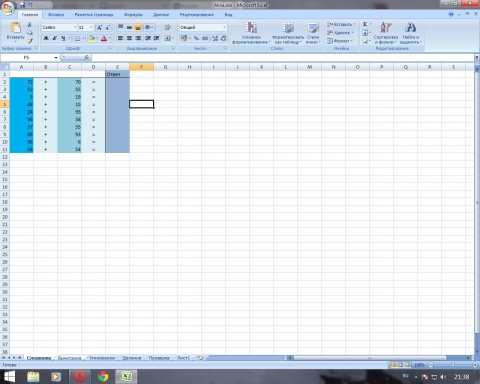Click the font color A icon

[x=104, y=38]
